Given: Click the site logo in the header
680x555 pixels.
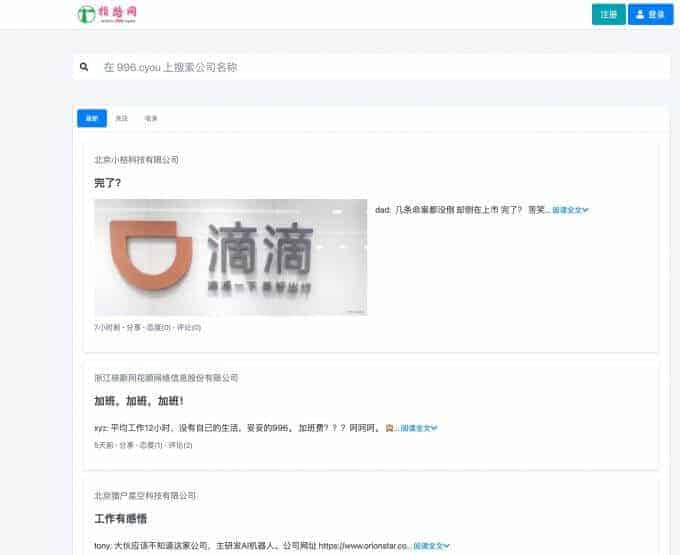Looking at the screenshot, I should pos(107,14).
